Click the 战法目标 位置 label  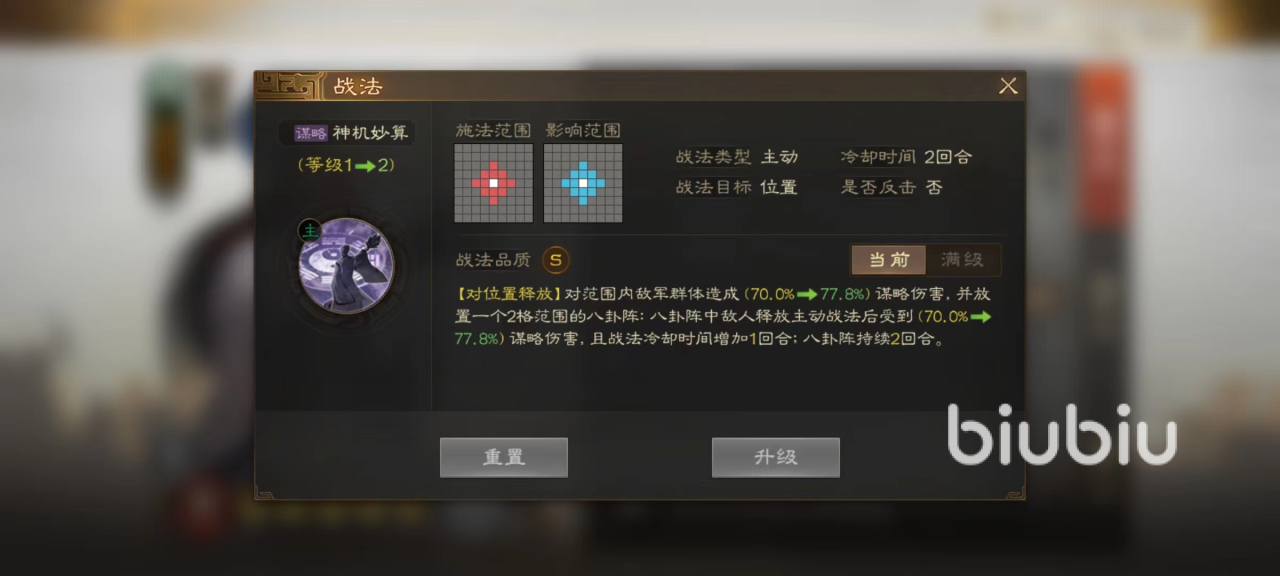coord(737,187)
